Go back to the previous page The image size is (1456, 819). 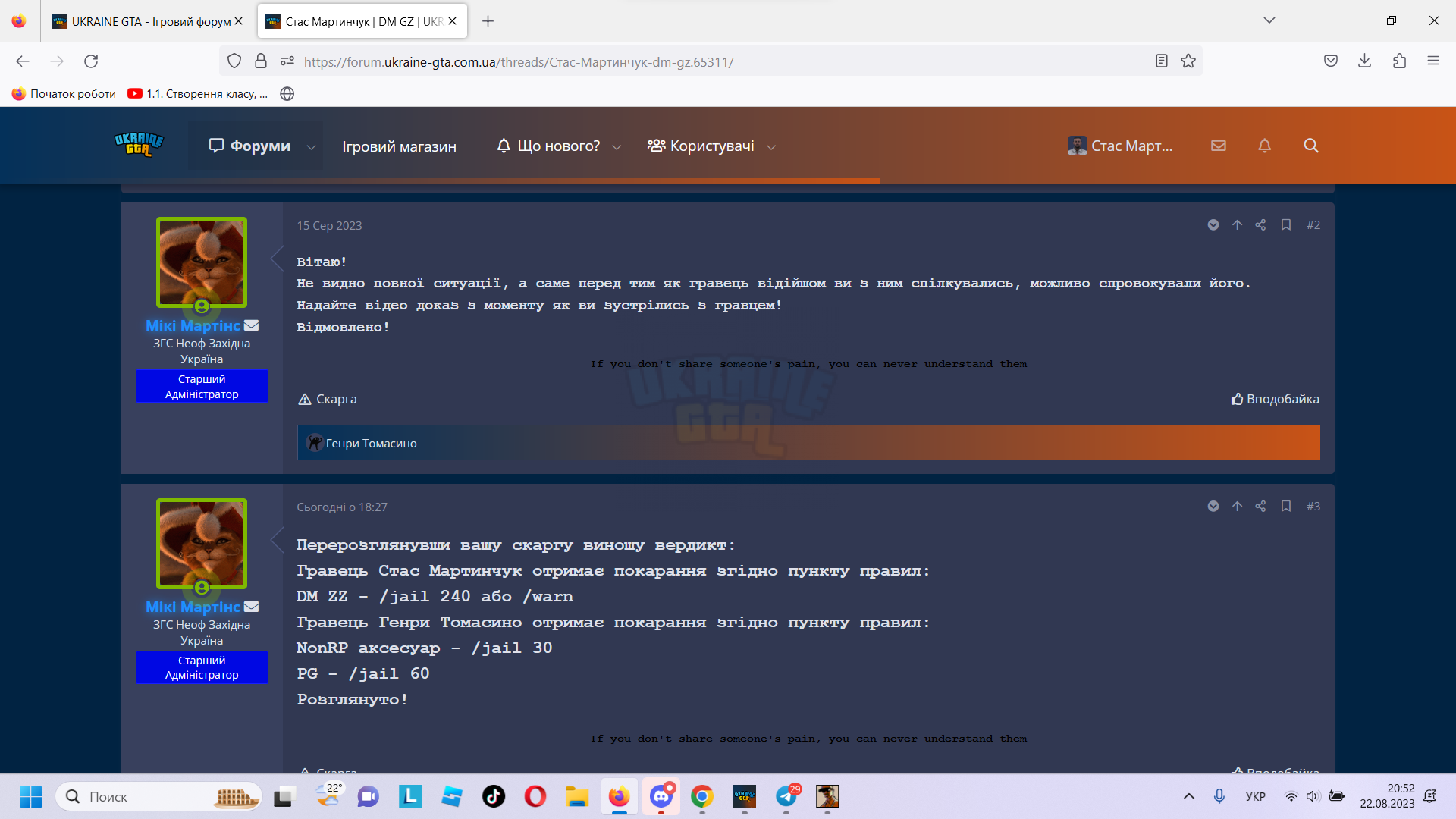pyautogui.click(x=23, y=61)
